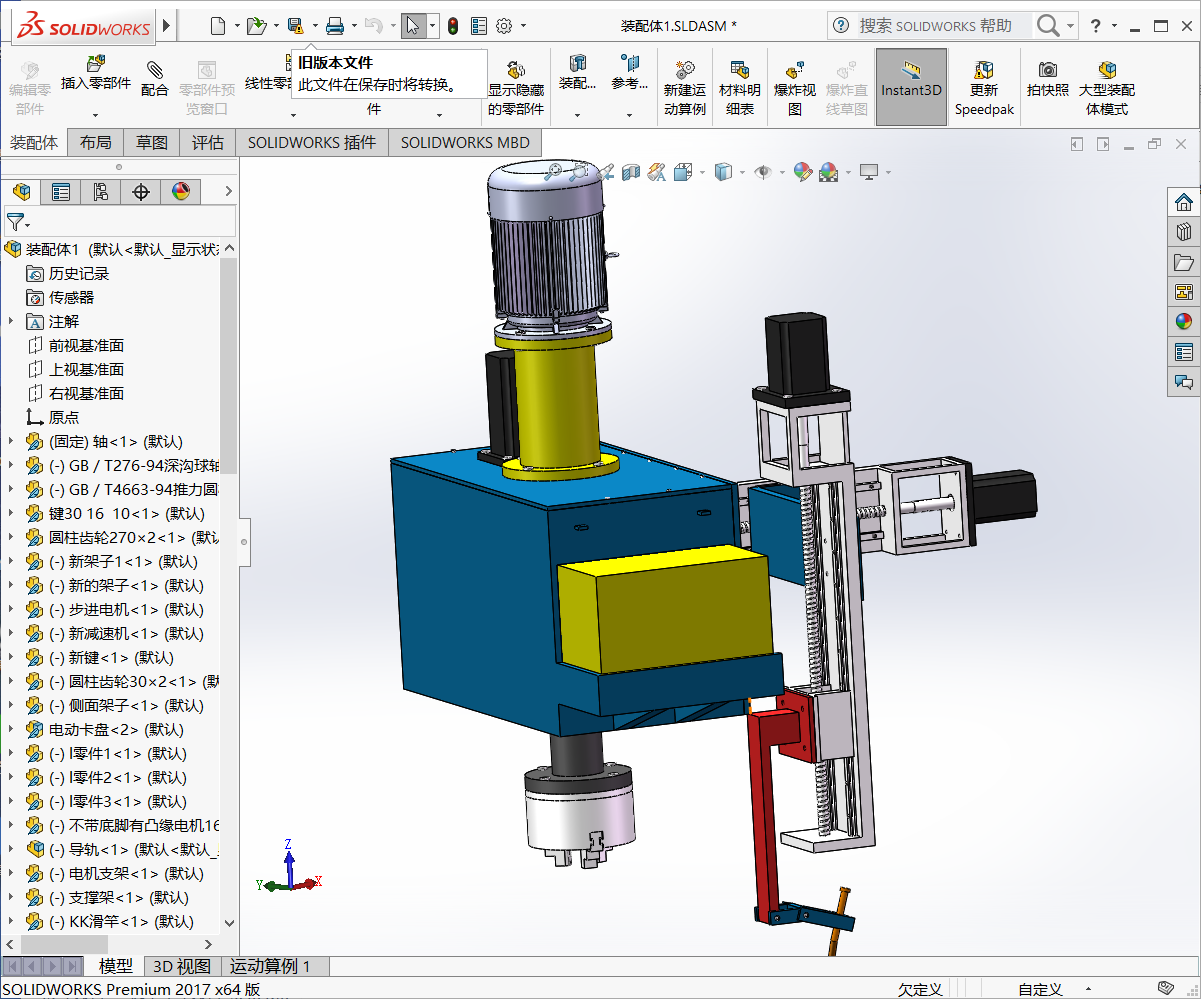
Task: Add a Mate (配合) with the paperclip icon
Action: click(x=155, y=79)
